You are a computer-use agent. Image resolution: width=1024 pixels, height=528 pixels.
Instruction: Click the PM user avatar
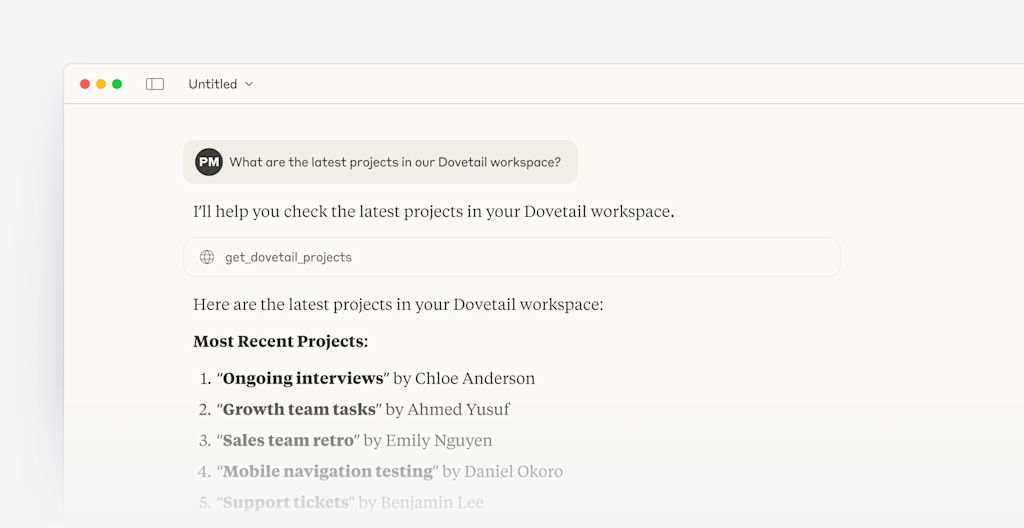[209, 162]
